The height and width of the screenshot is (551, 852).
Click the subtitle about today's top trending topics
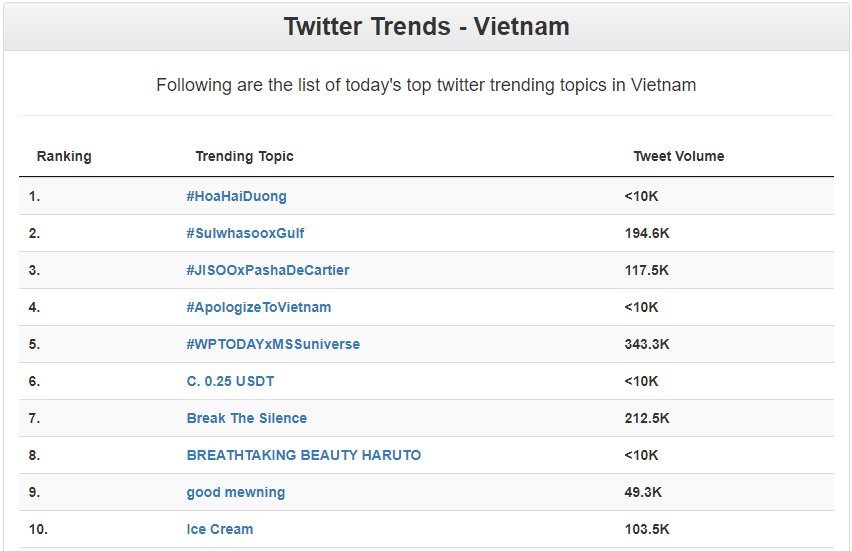tap(426, 85)
